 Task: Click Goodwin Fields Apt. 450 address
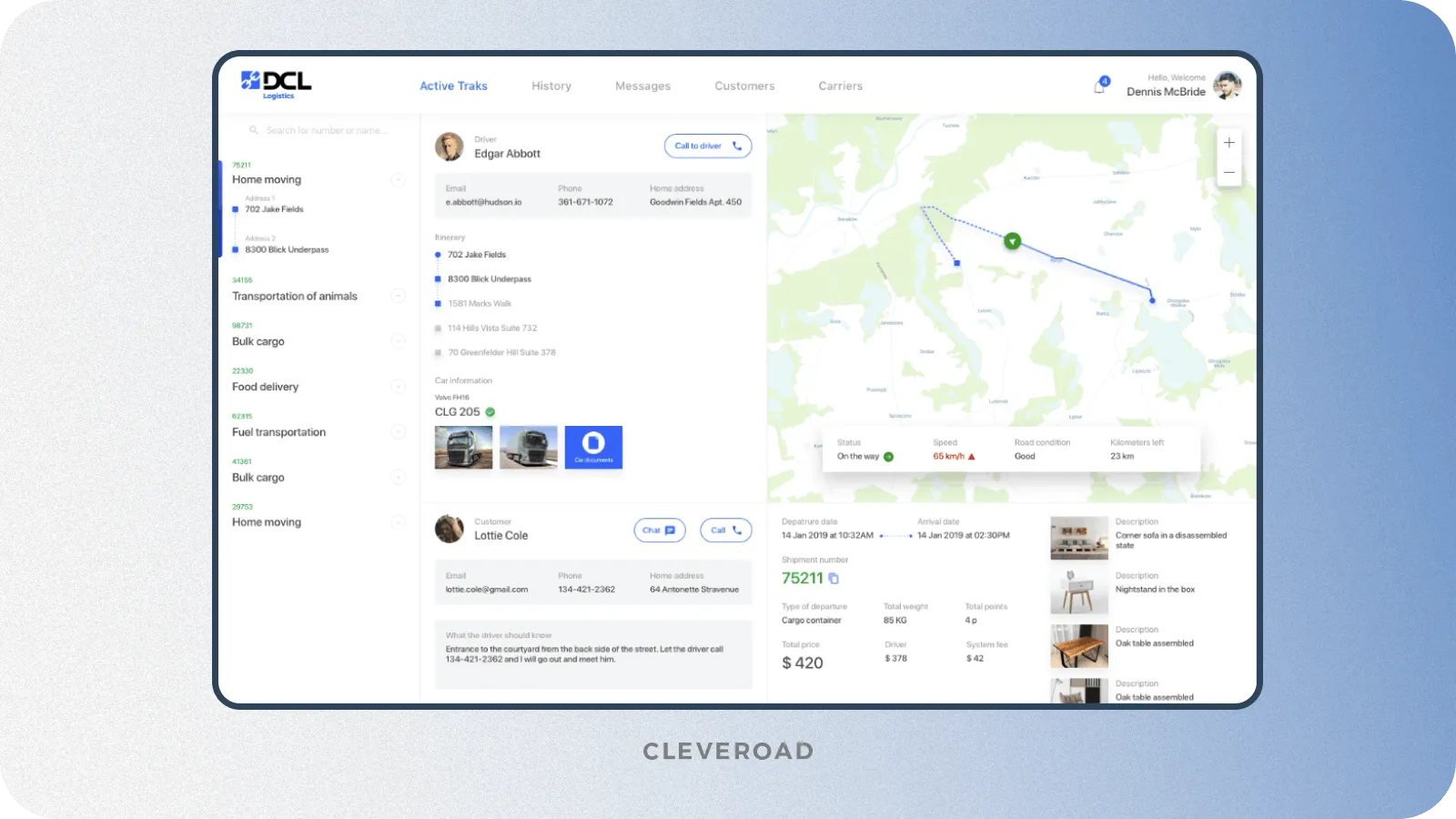tap(695, 203)
